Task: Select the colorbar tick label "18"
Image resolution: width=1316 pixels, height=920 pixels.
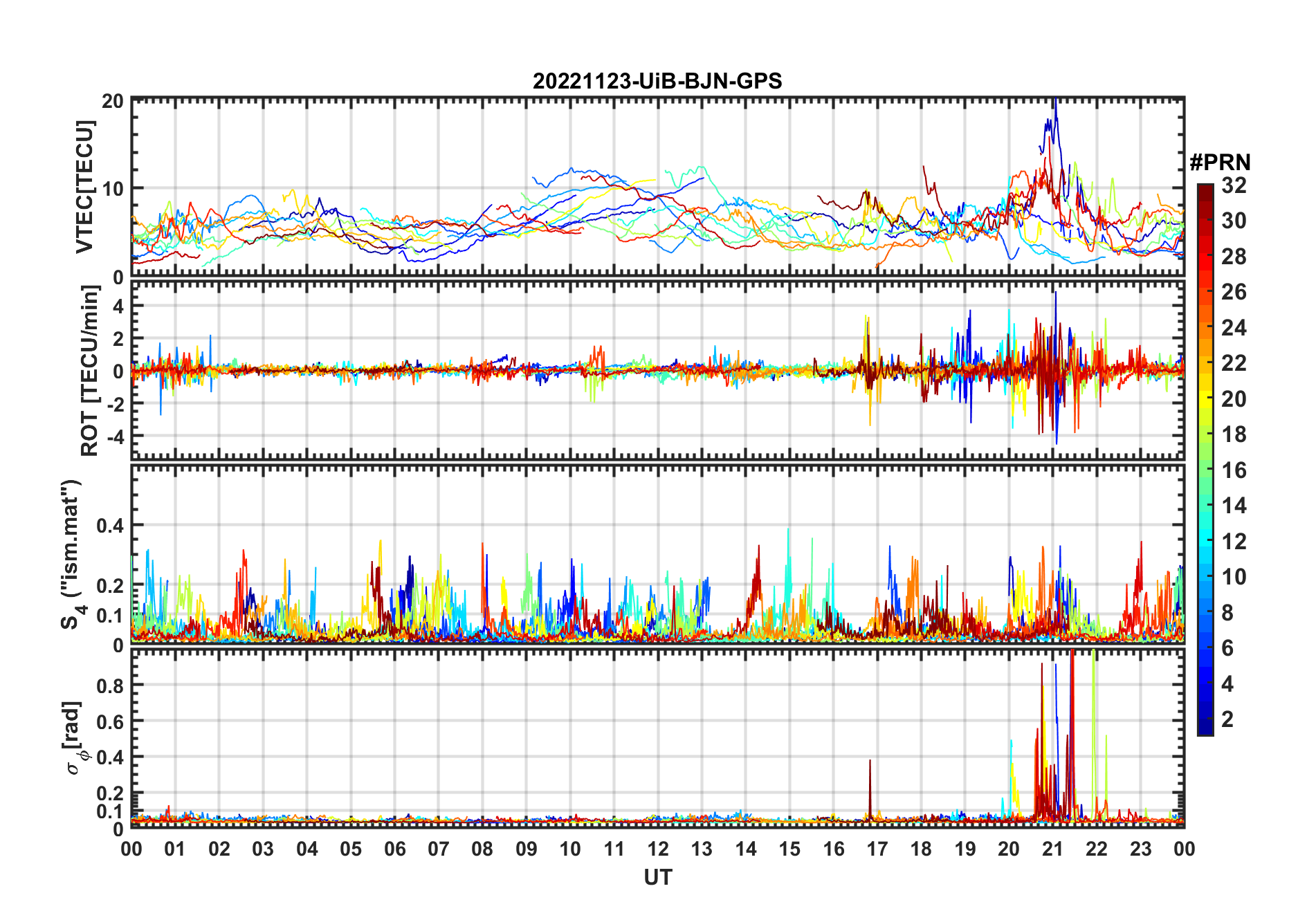Action: (x=1234, y=434)
